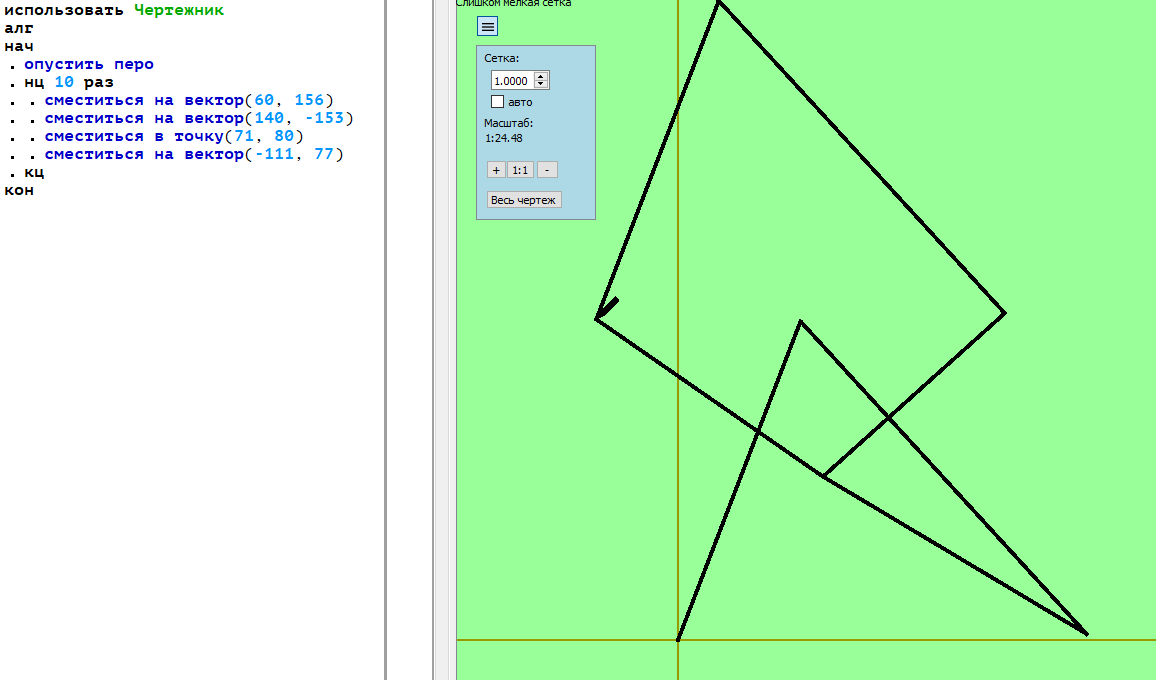Enable the авто grid checkbox

[x=498, y=102]
